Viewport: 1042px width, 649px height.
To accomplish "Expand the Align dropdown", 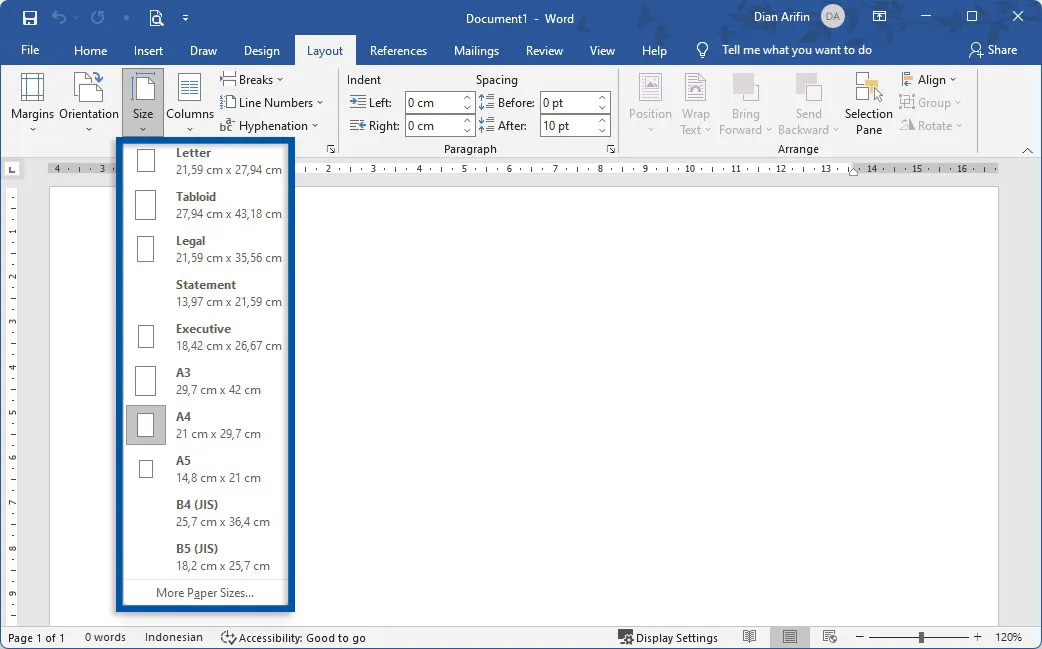I will 929,79.
